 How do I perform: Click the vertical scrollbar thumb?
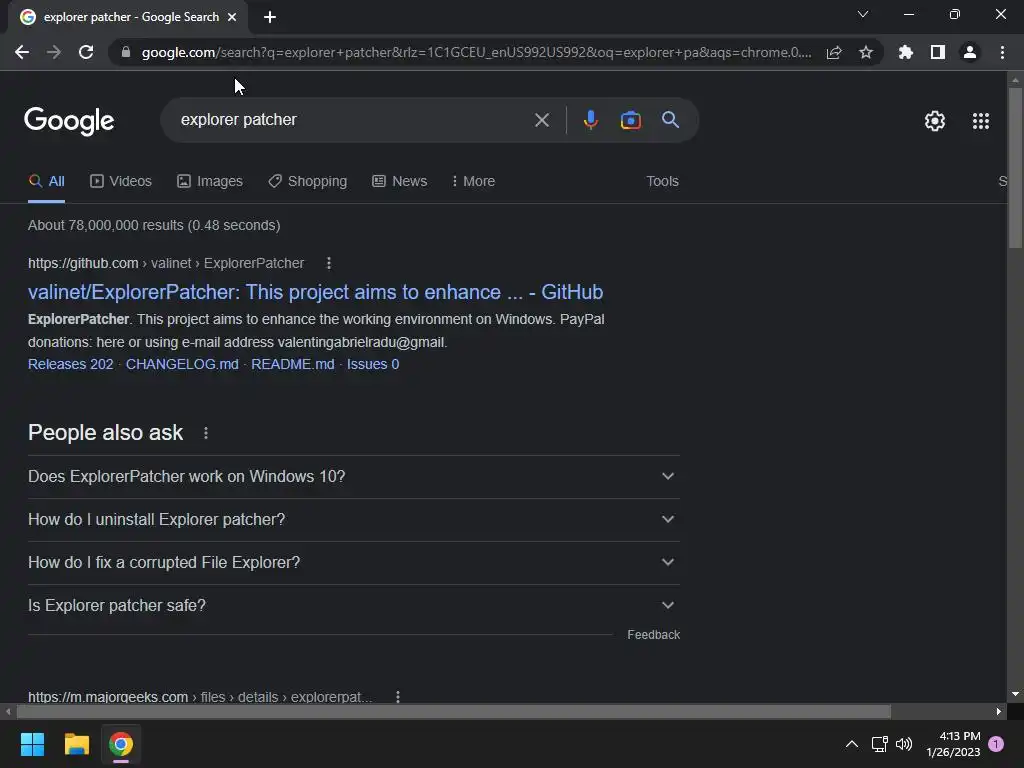point(1014,168)
